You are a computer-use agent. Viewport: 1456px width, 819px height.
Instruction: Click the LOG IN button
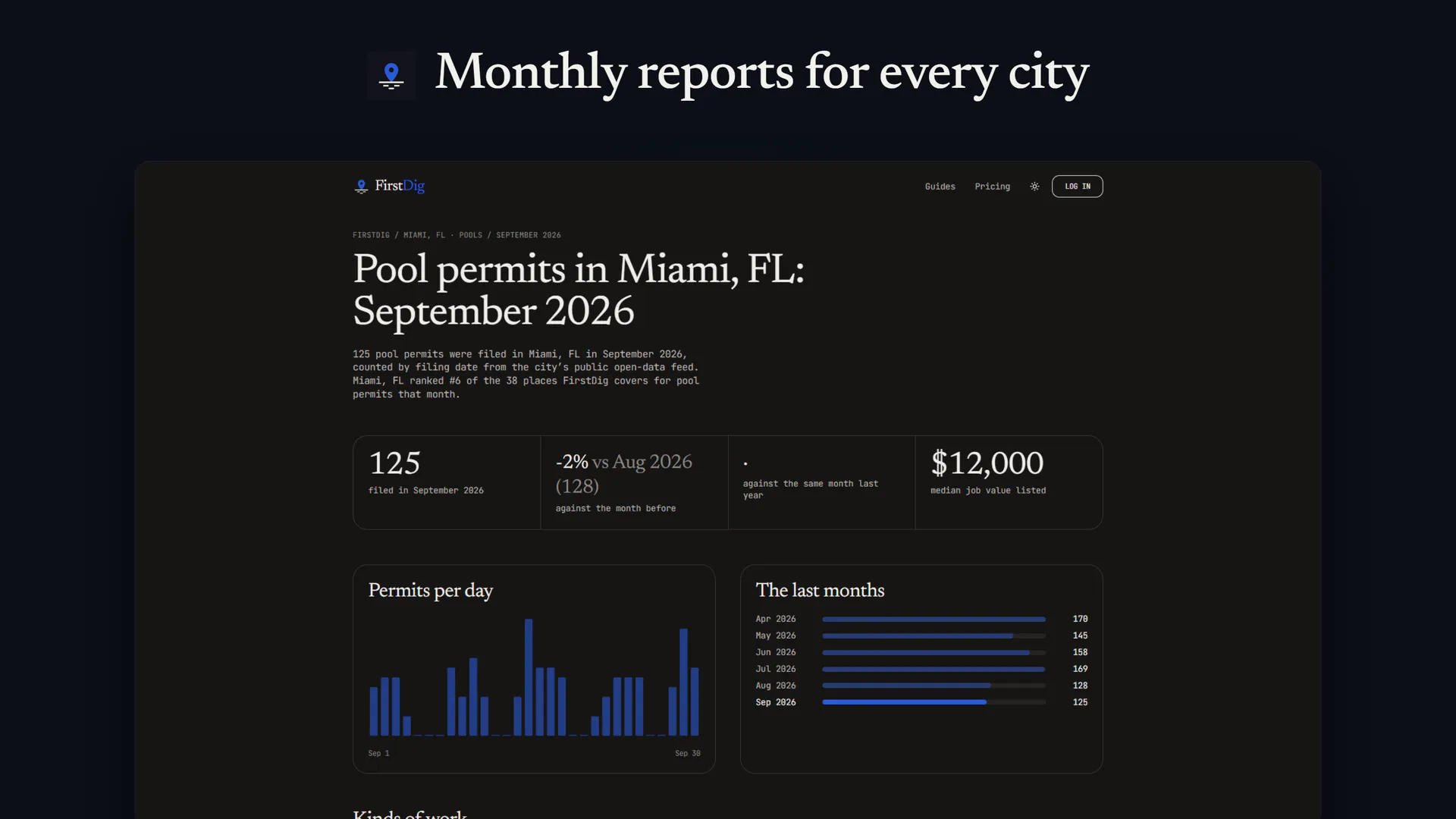[1077, 187]
